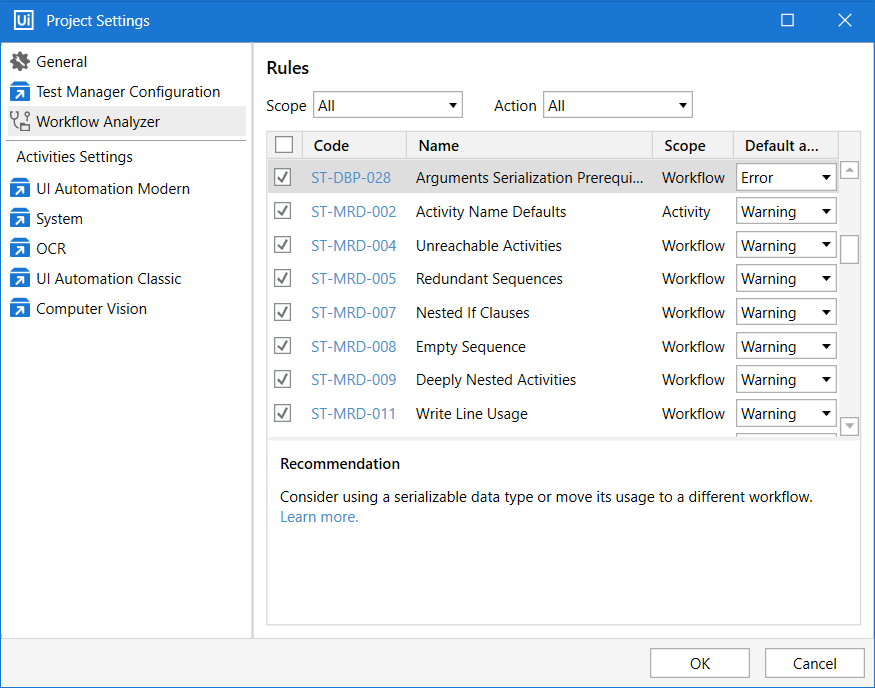Click the General gear icon

tap(20, 62)
